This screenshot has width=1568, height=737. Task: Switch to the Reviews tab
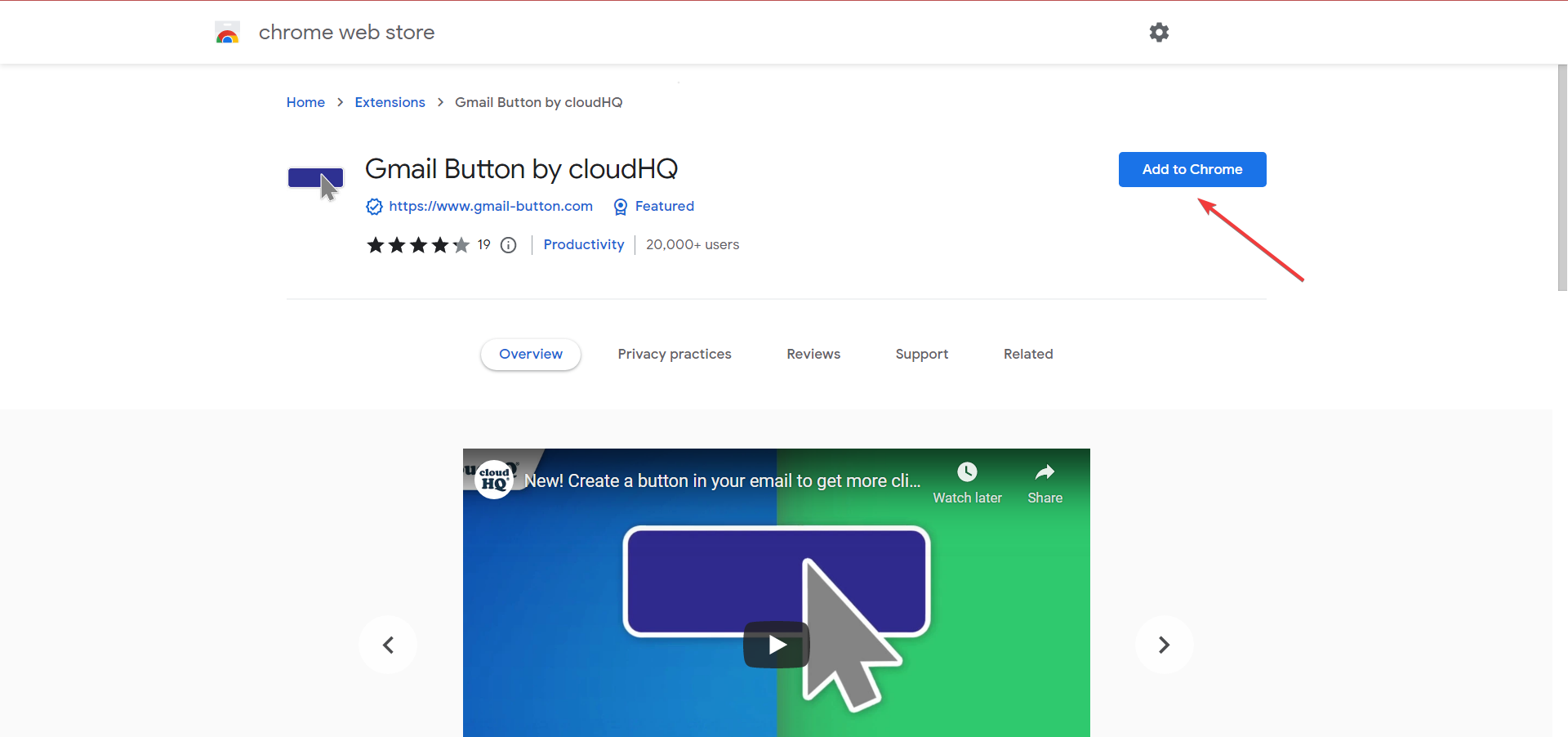click(x=813, y=354)
